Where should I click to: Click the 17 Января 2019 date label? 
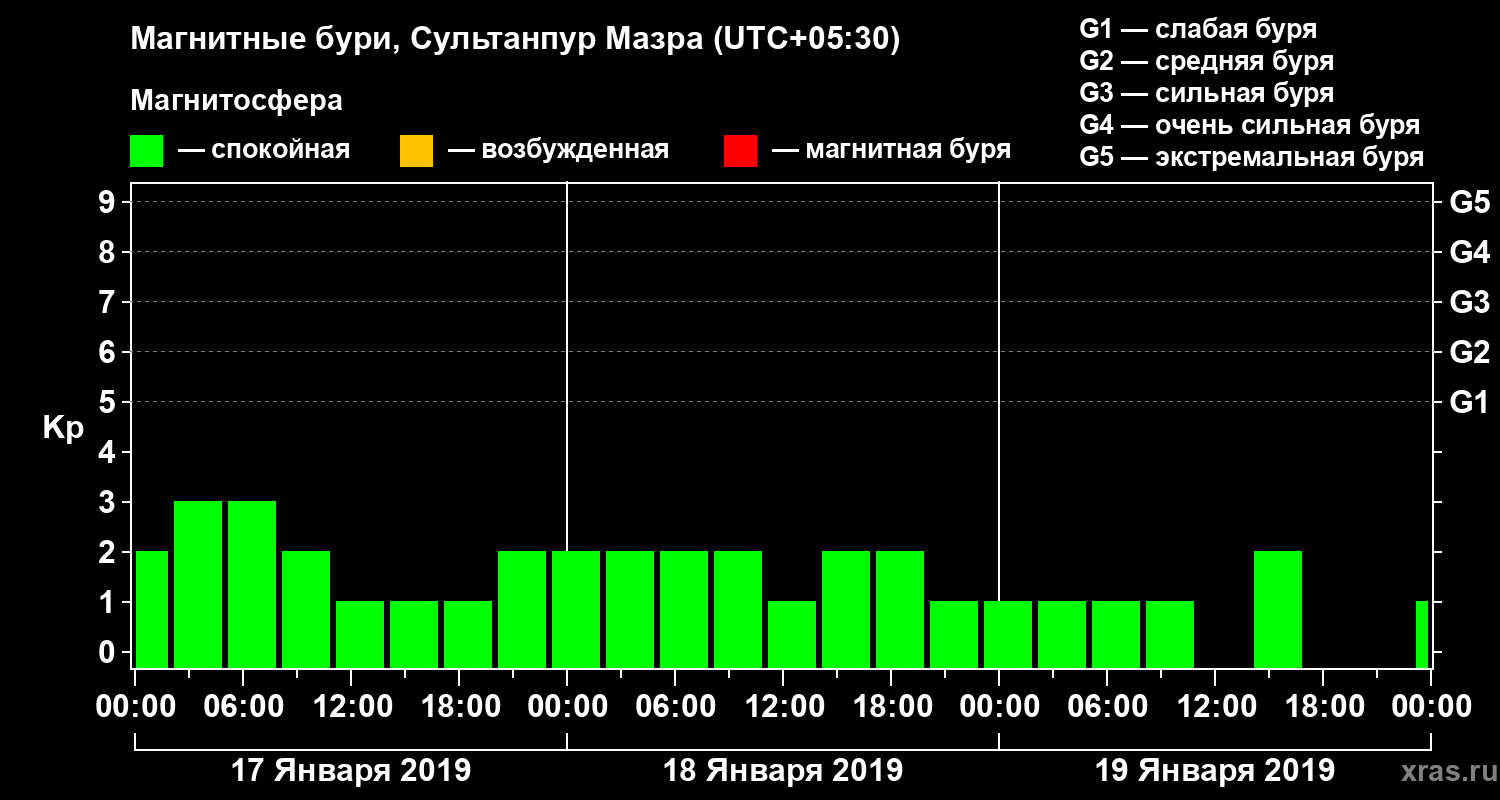pos(351,770)
